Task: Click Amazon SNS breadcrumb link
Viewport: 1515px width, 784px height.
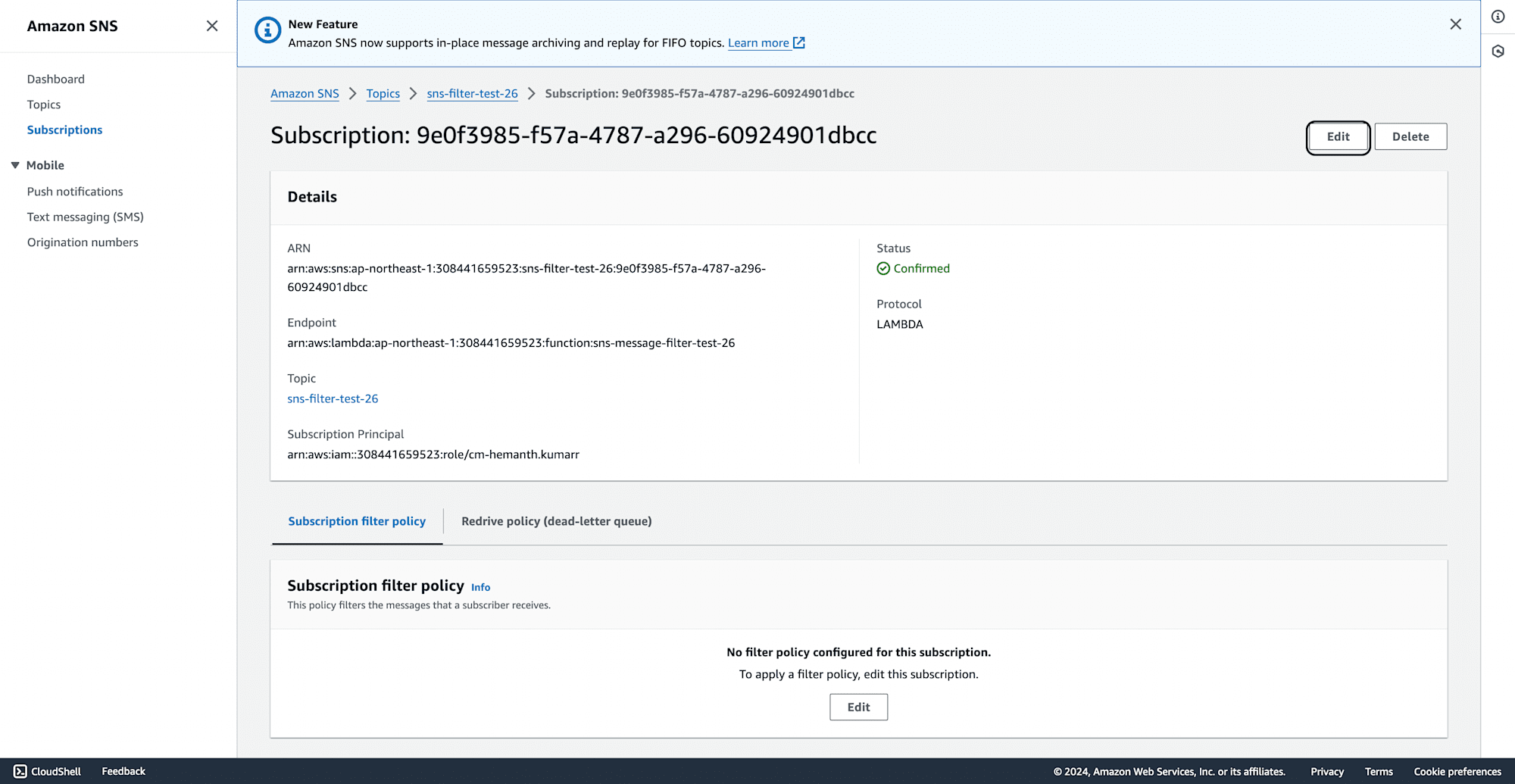Action: point(305,93)
